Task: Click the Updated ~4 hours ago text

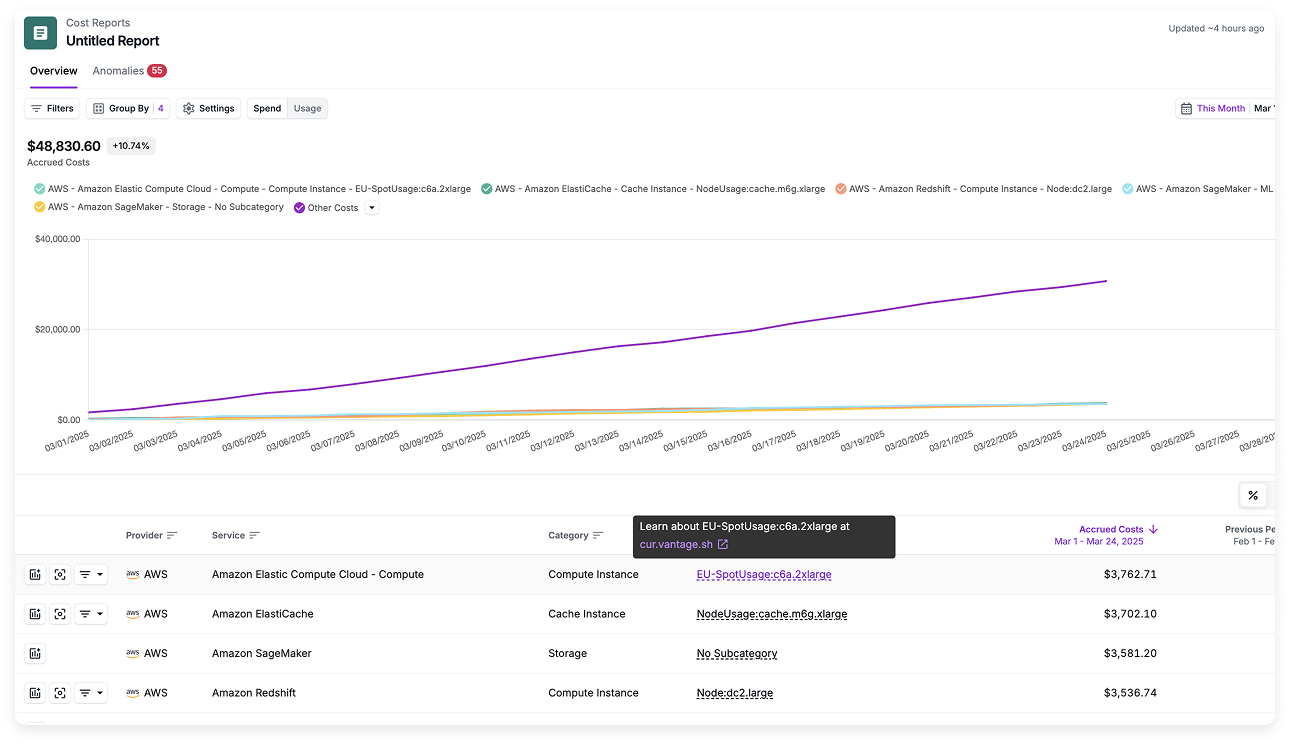Action: tap(1216, 28)
